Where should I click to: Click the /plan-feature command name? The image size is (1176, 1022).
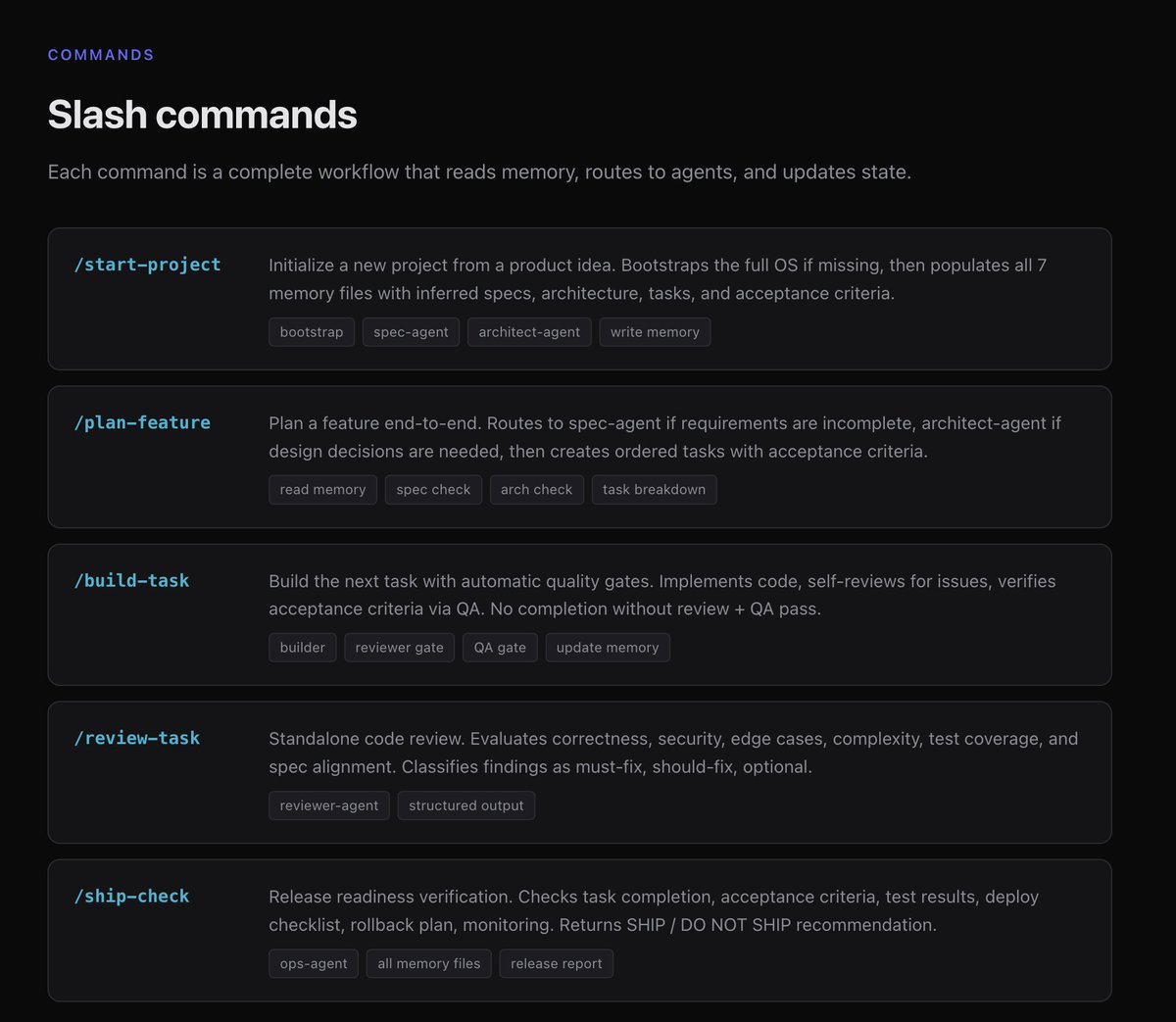point(142,422)
